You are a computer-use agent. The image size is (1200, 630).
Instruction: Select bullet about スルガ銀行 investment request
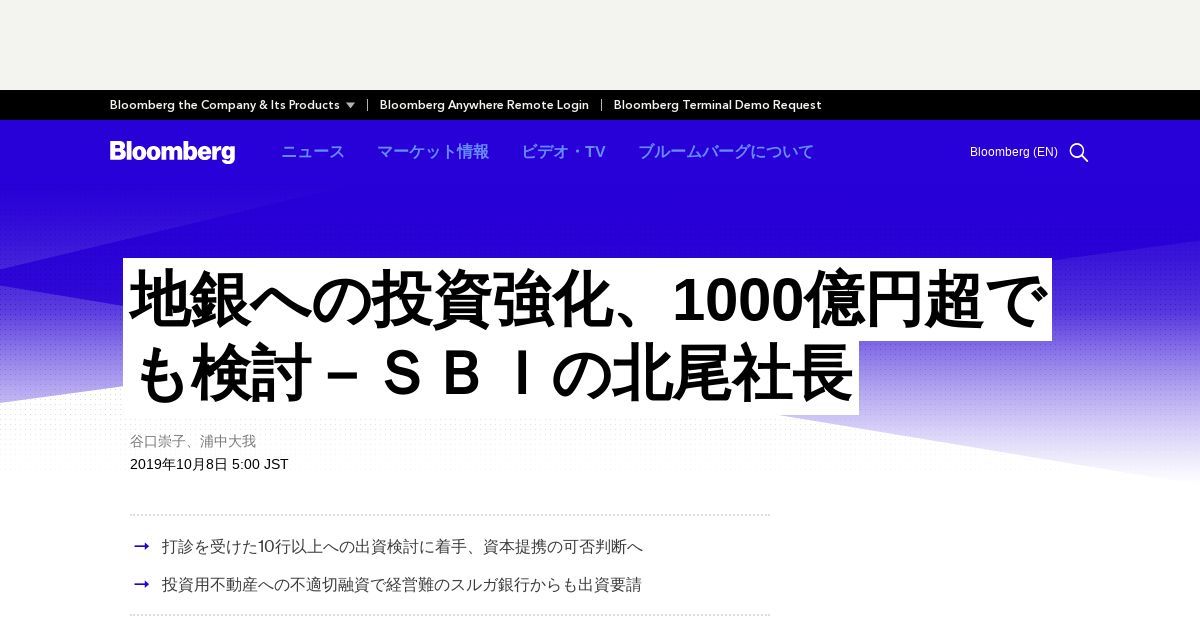pyautogui.click(x=402, y=584)
